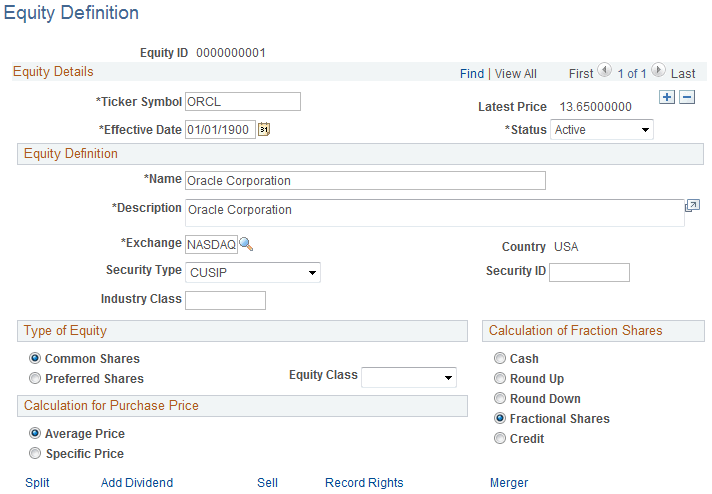The height and width of the screenshot is (494, 712).
Task: Expand the Security Type dropdown
Action: 253,272
